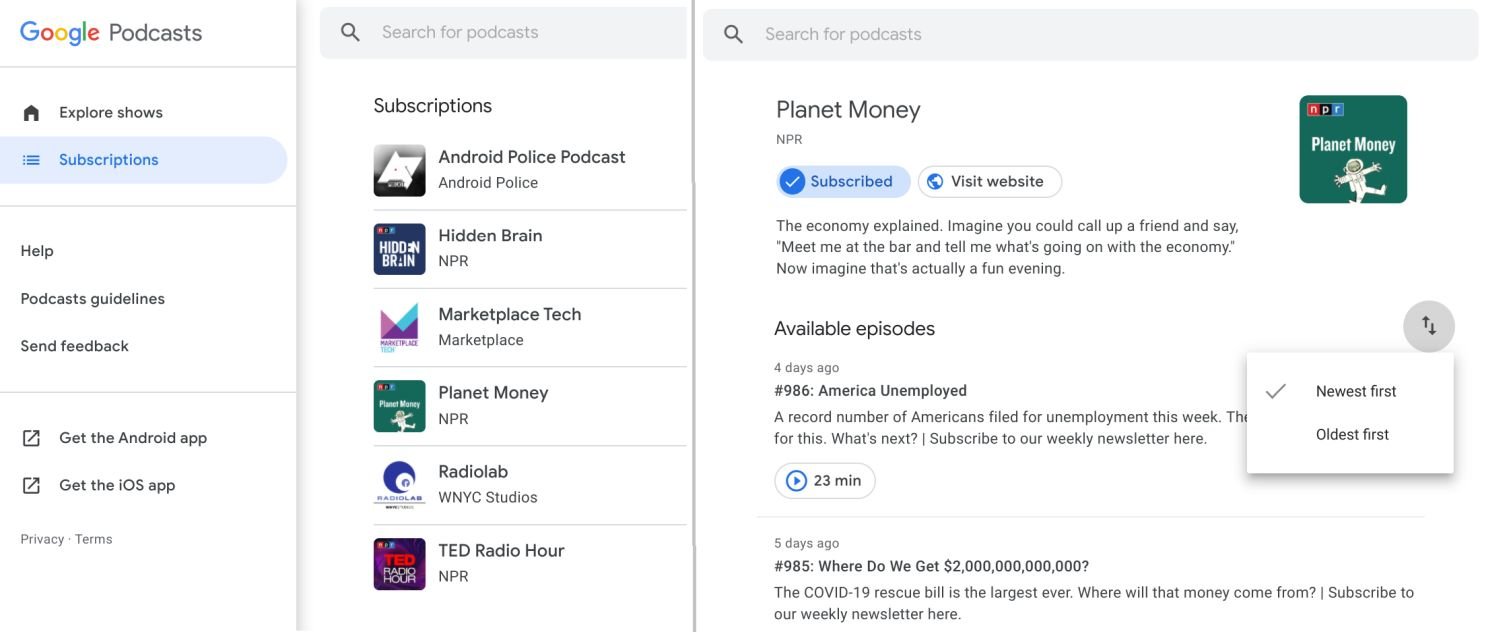Select Newest first sort option

click(1355, 392)
